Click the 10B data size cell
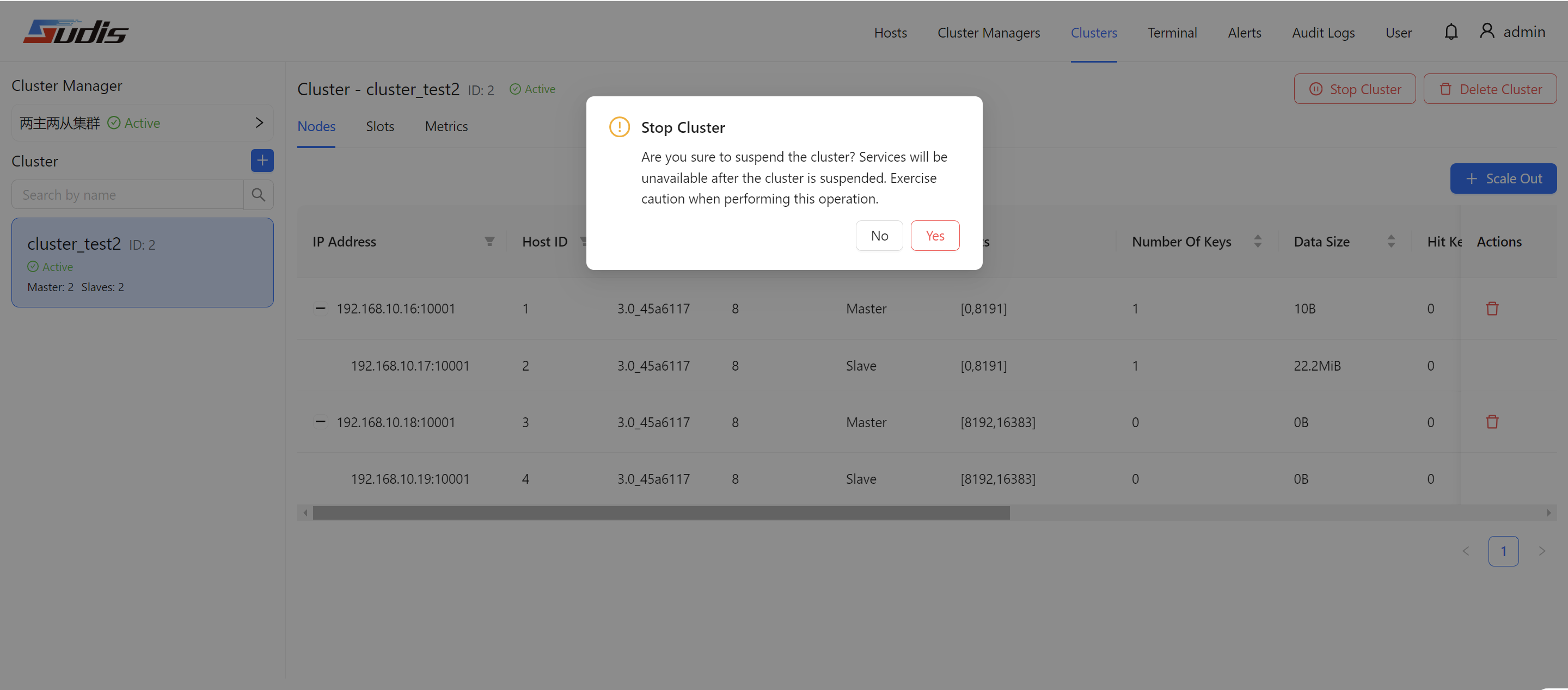 pos(1304,309)
